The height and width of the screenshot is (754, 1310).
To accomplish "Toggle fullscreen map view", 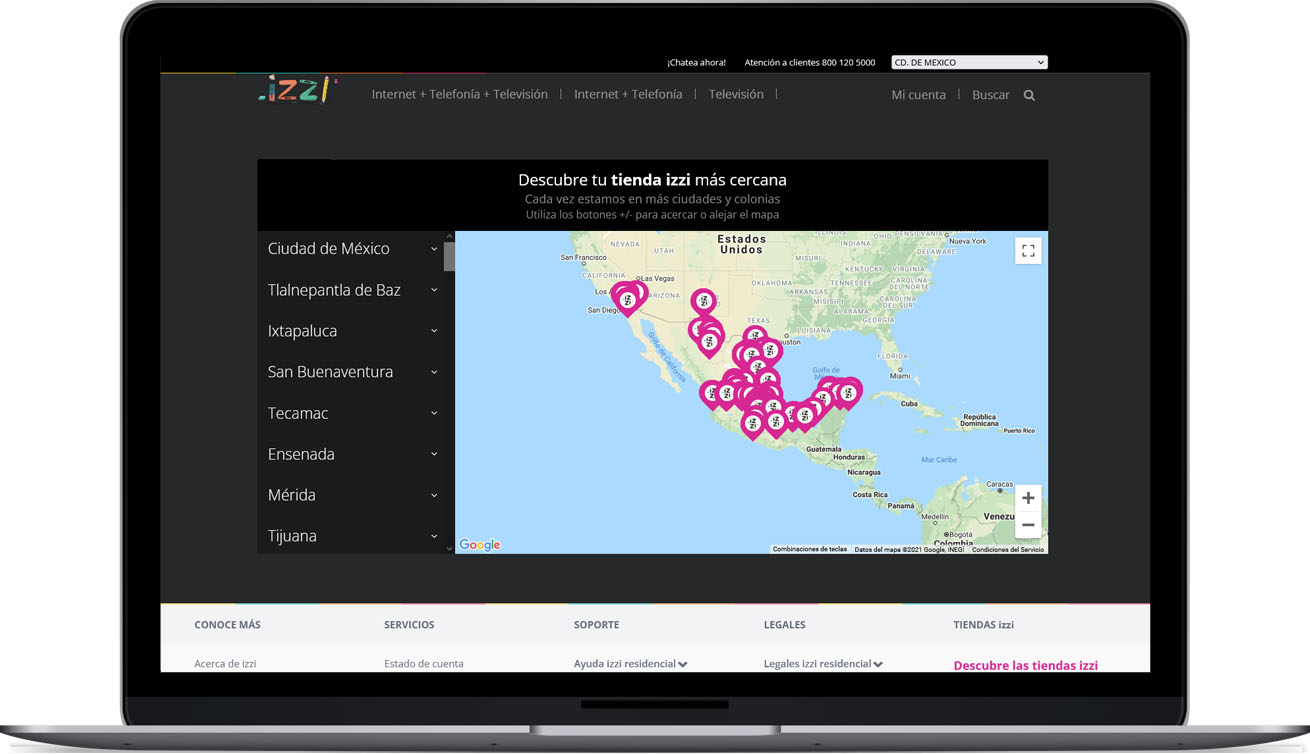I will pos(1028,251).
